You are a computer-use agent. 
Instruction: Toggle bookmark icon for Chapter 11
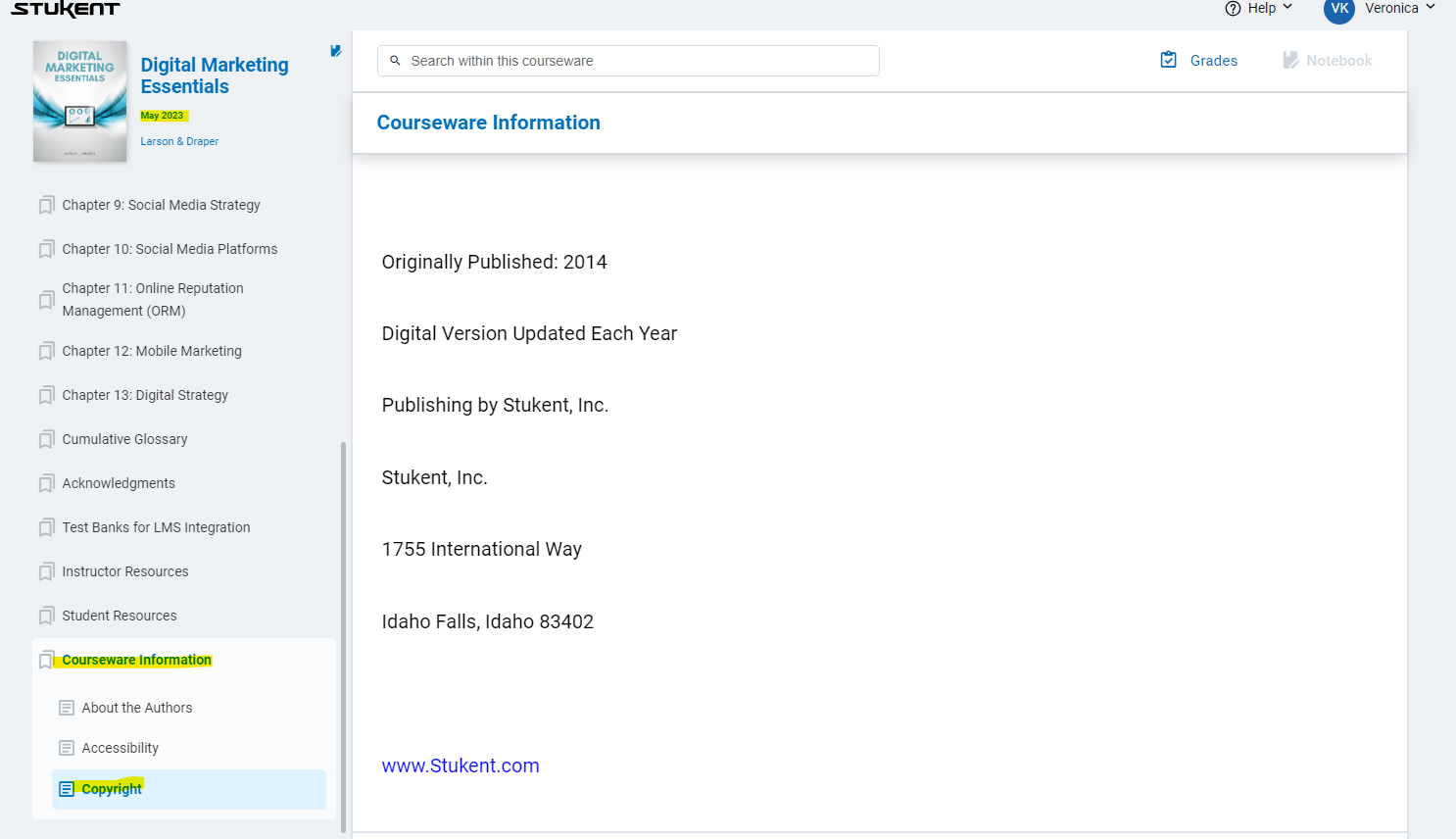pyautogui.click(x=46, y=300)
